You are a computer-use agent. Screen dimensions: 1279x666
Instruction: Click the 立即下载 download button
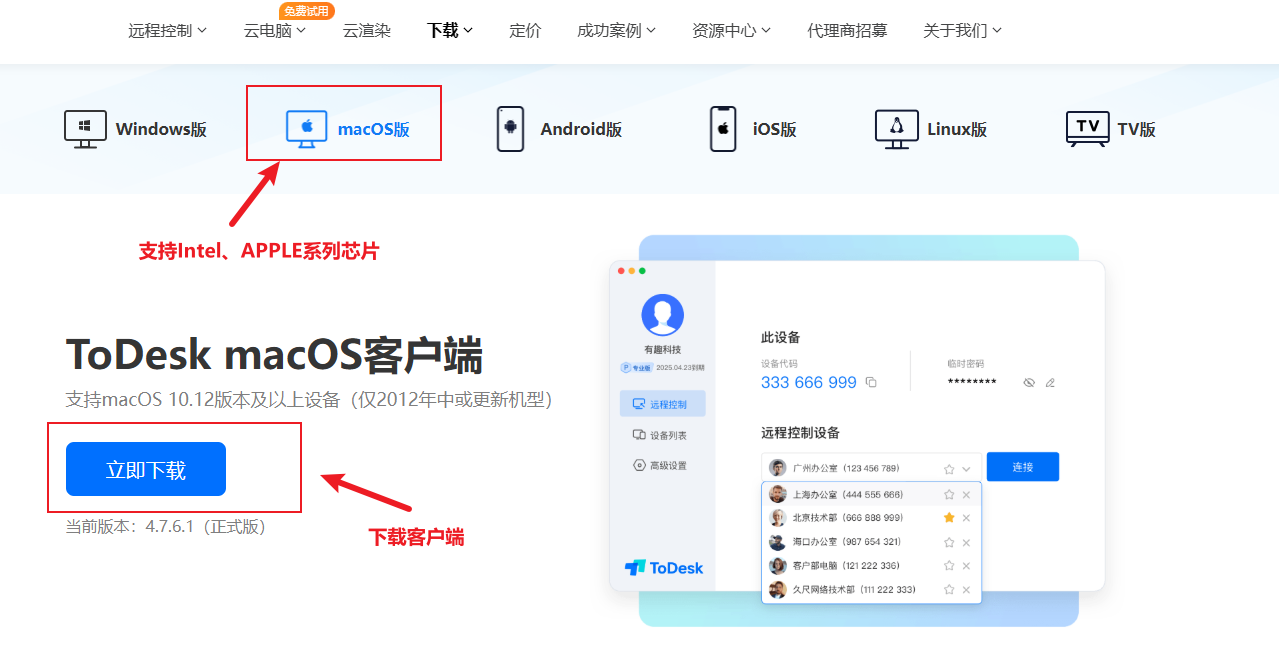pyautogui.click(x=146, y=469)
